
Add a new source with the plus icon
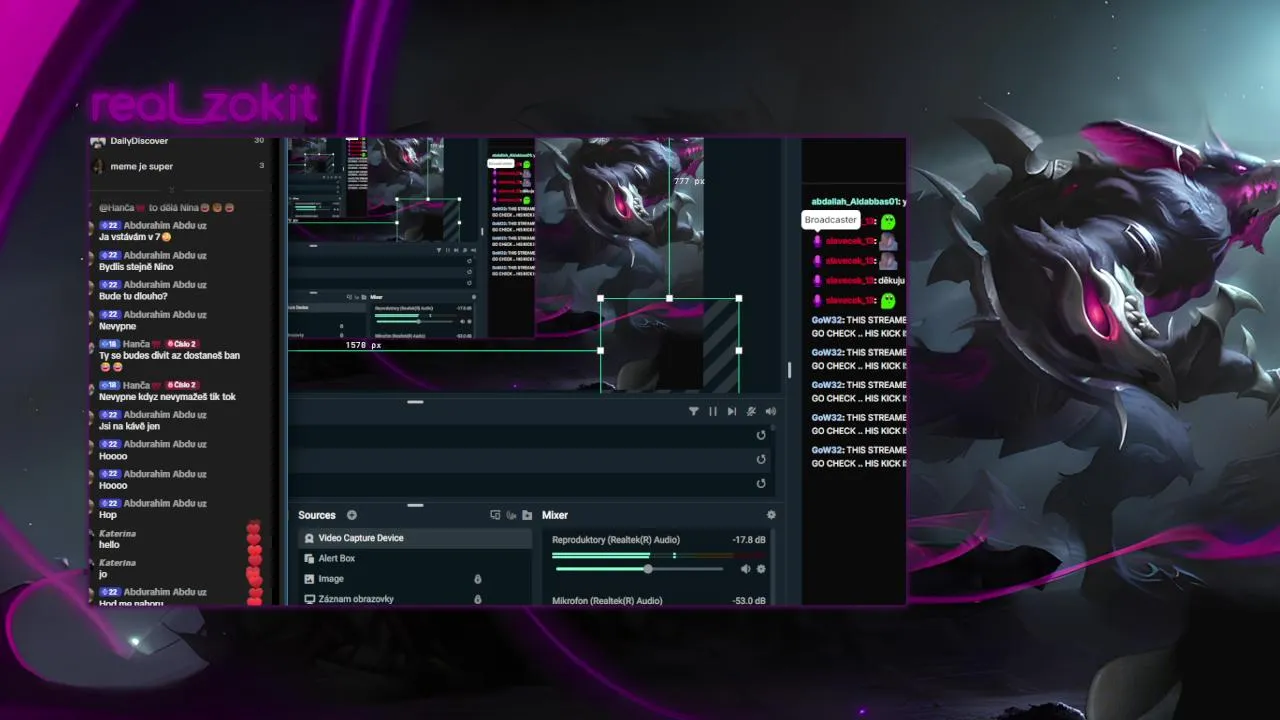(352, 515)
